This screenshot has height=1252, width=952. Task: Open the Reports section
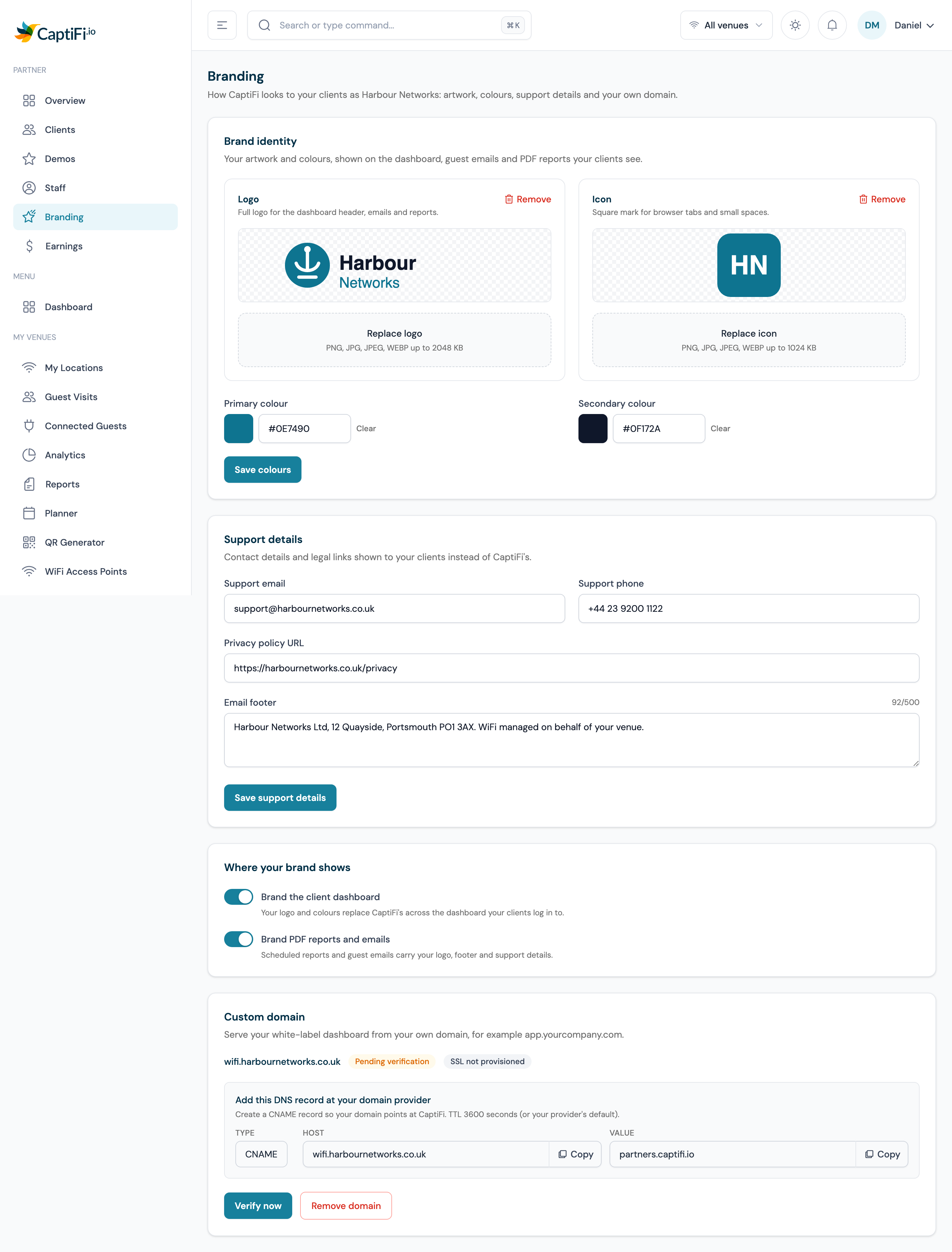click(x=95, y=484)
